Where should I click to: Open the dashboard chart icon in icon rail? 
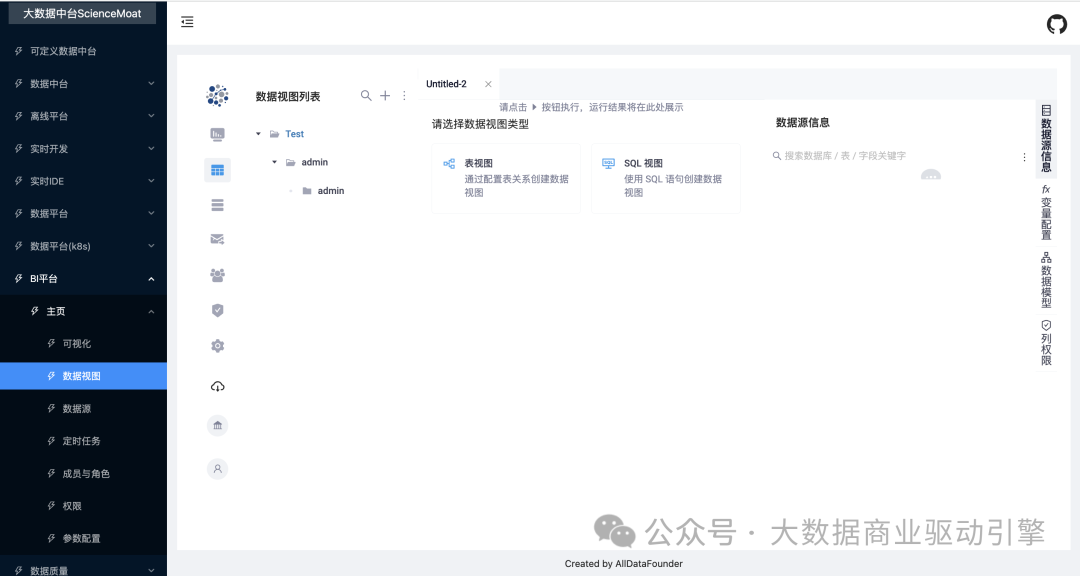[x=217, y=134]
